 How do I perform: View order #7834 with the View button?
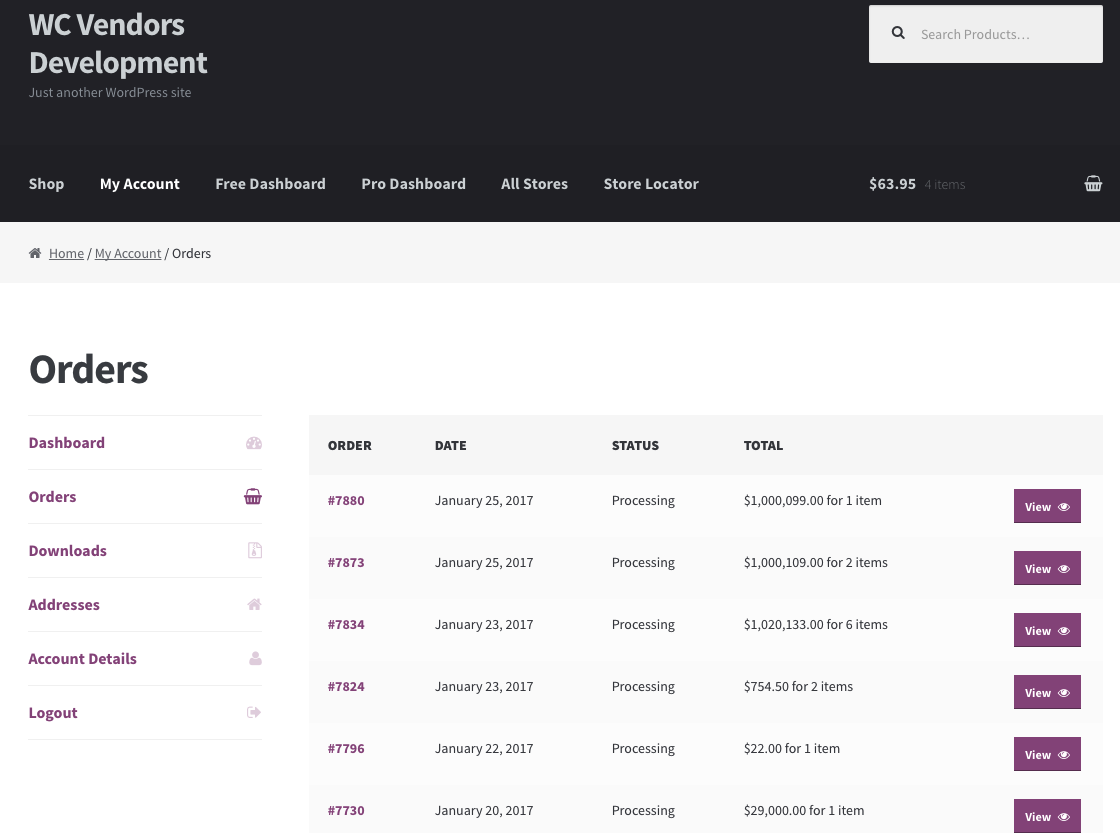(1047, 630)
